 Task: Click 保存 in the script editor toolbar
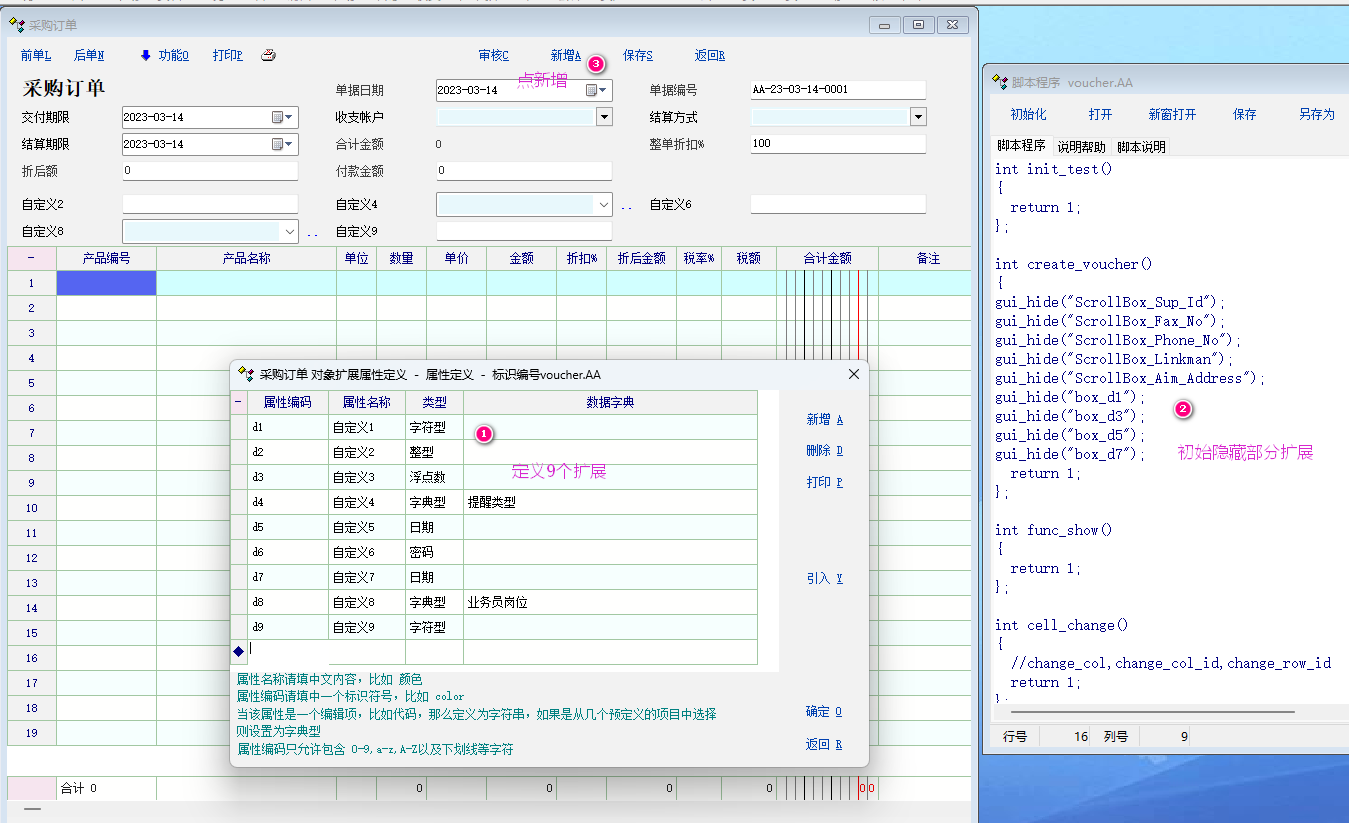tap(1244, 115)
